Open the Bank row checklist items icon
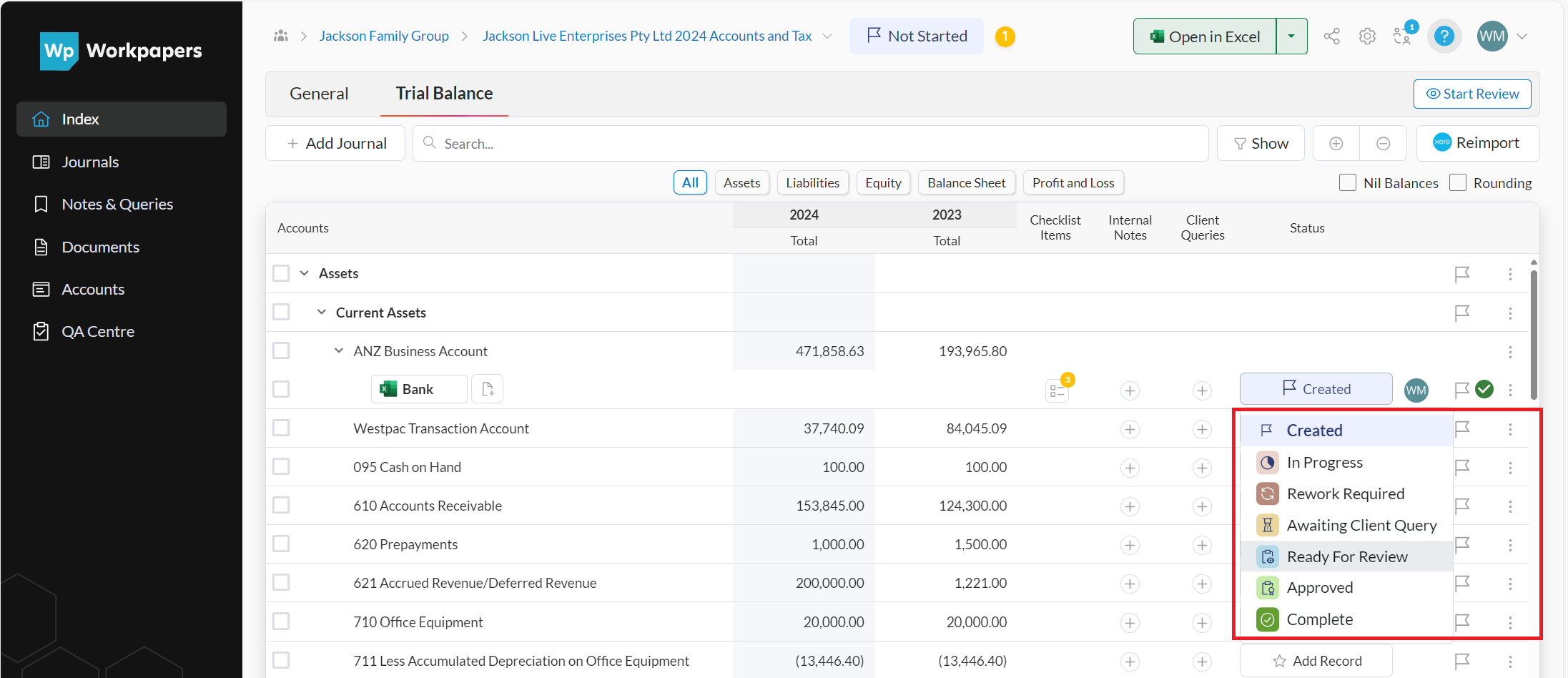Image resolution: width=1568 pixels, height=678 pixels. tap(1057, 390)
